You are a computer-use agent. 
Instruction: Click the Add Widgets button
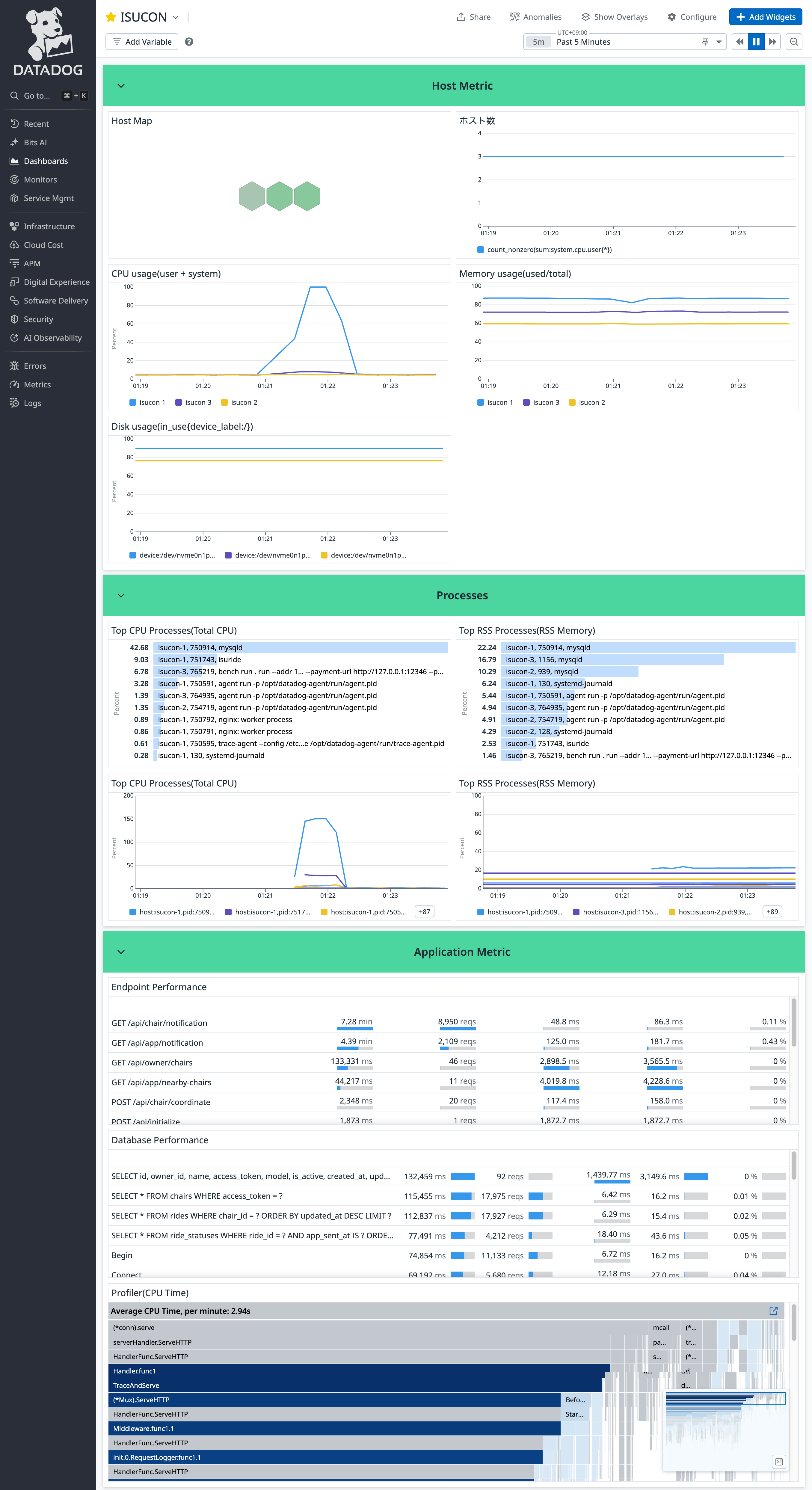point(765,17)
